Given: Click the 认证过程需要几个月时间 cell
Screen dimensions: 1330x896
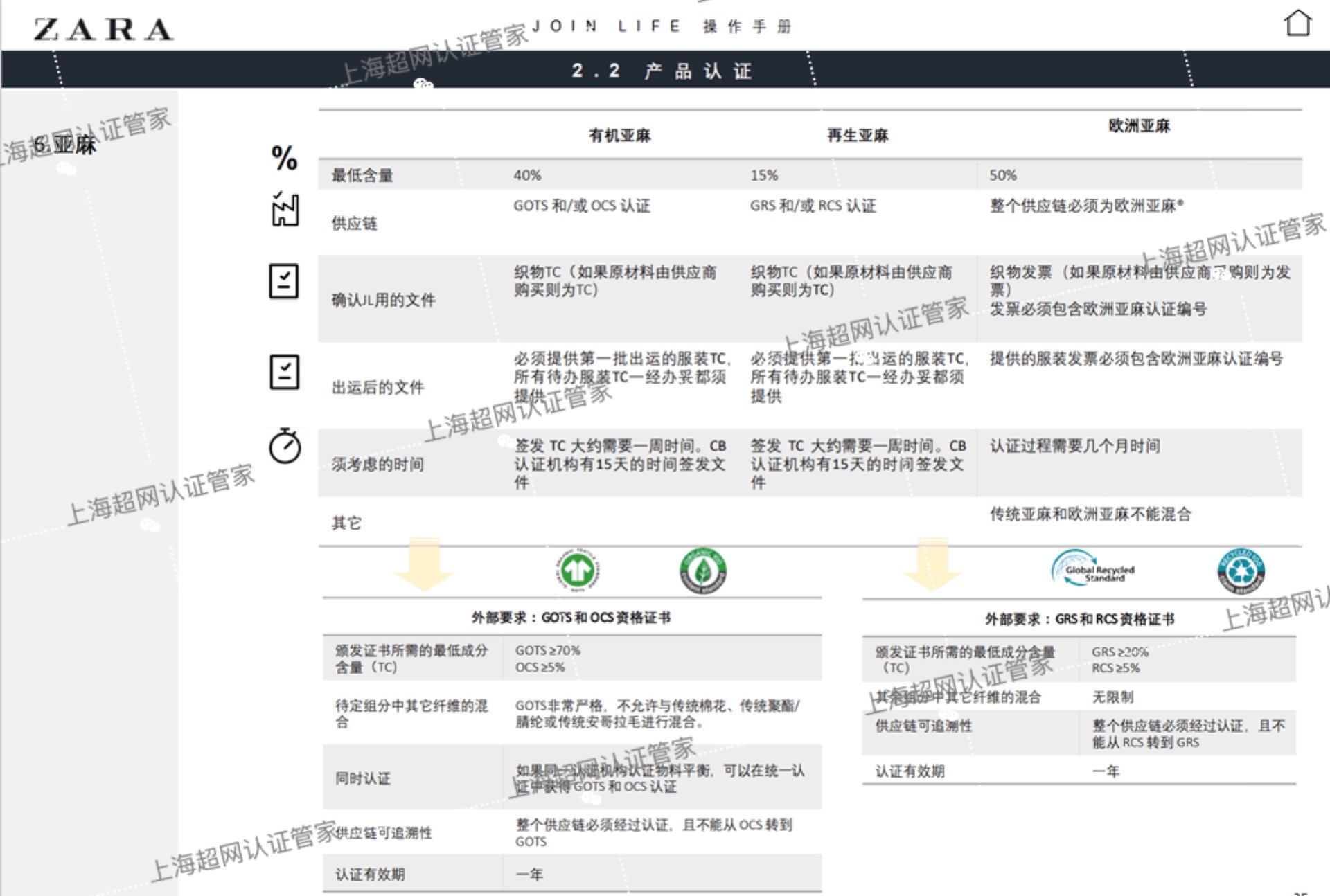Looking at the screenshot, I should click(1074, 446).
